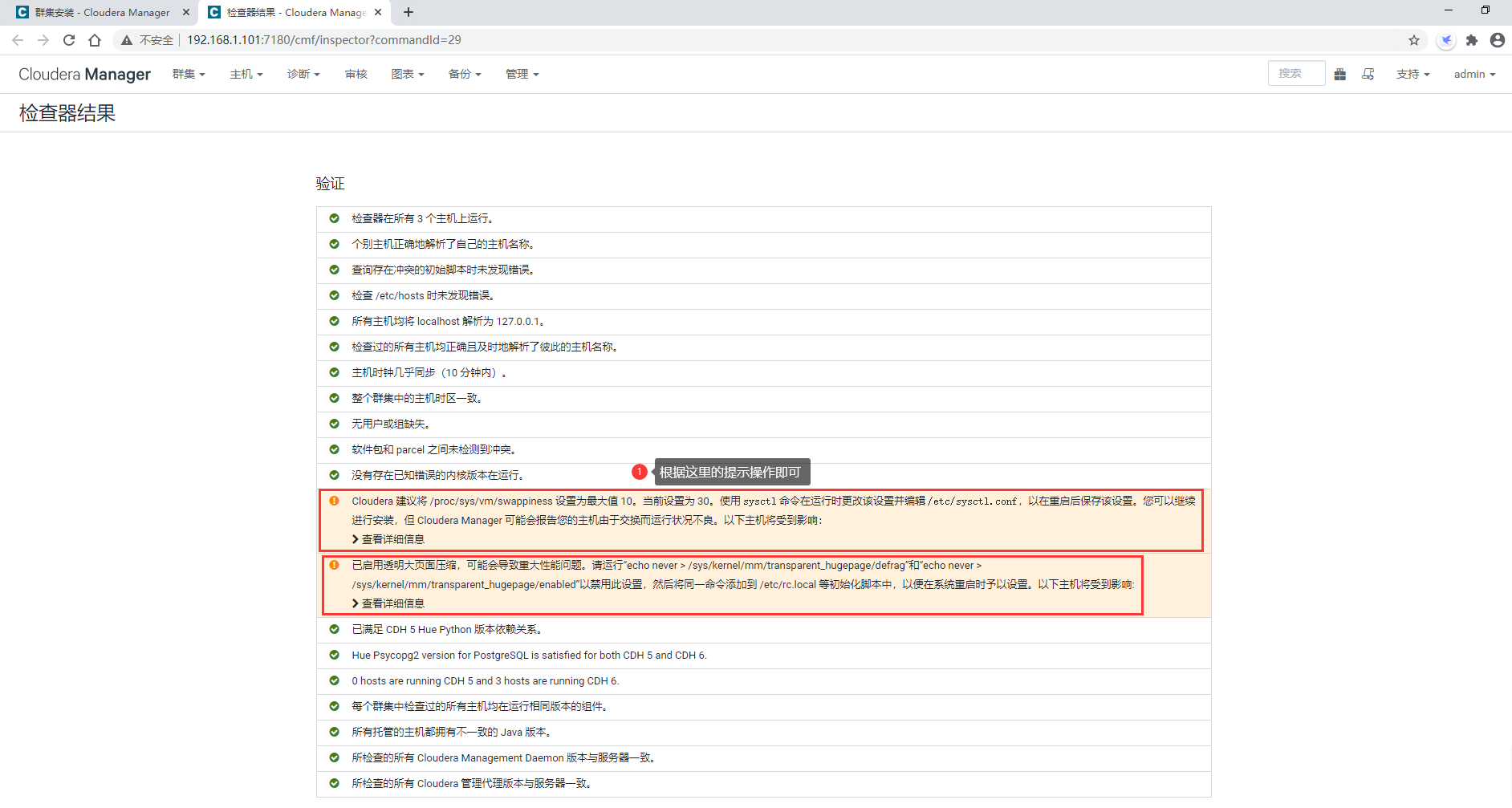The width and height of the screenshot is (1512, 808).
Task: Open the blue bird browser extension
Action: [x=1446, y=40]
